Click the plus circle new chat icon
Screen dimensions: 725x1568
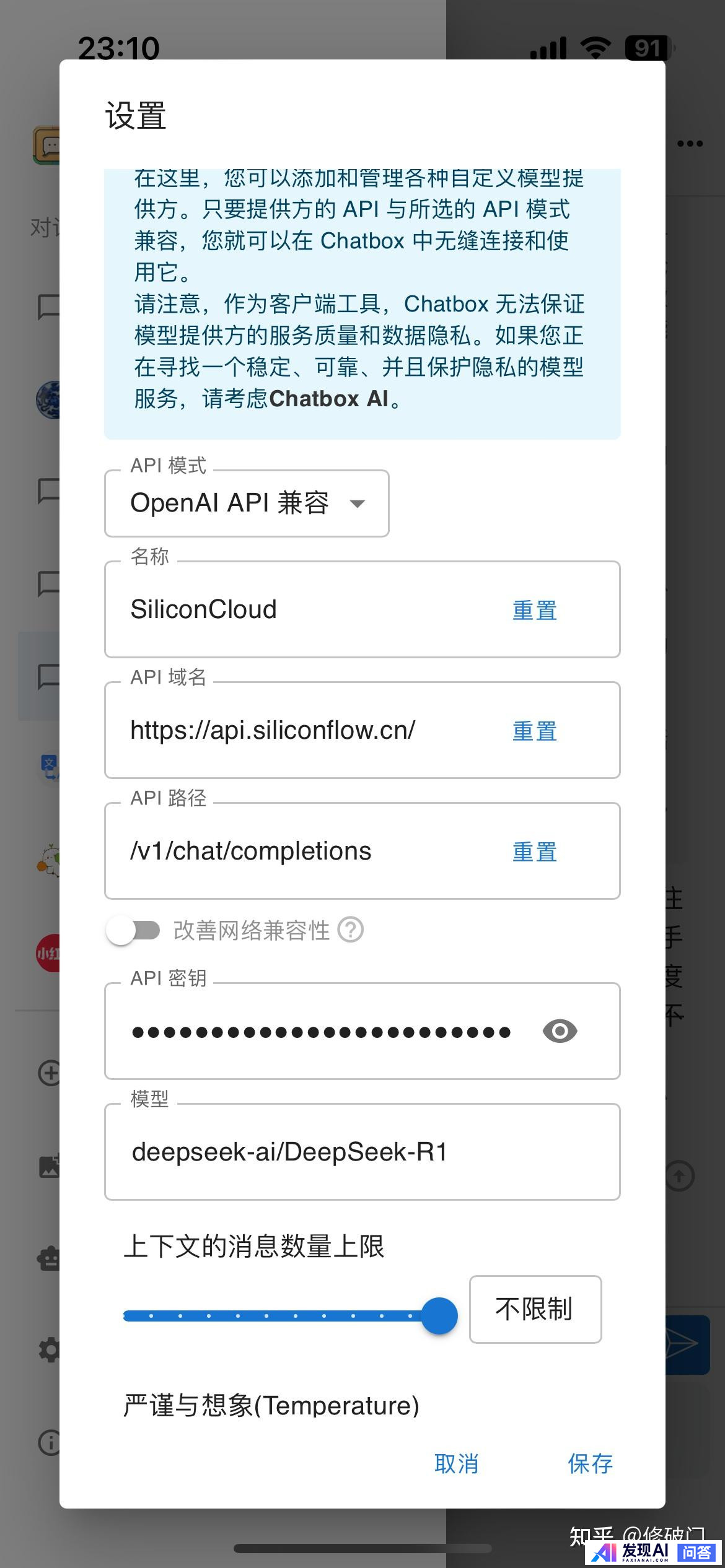[x=50, y=1073]
